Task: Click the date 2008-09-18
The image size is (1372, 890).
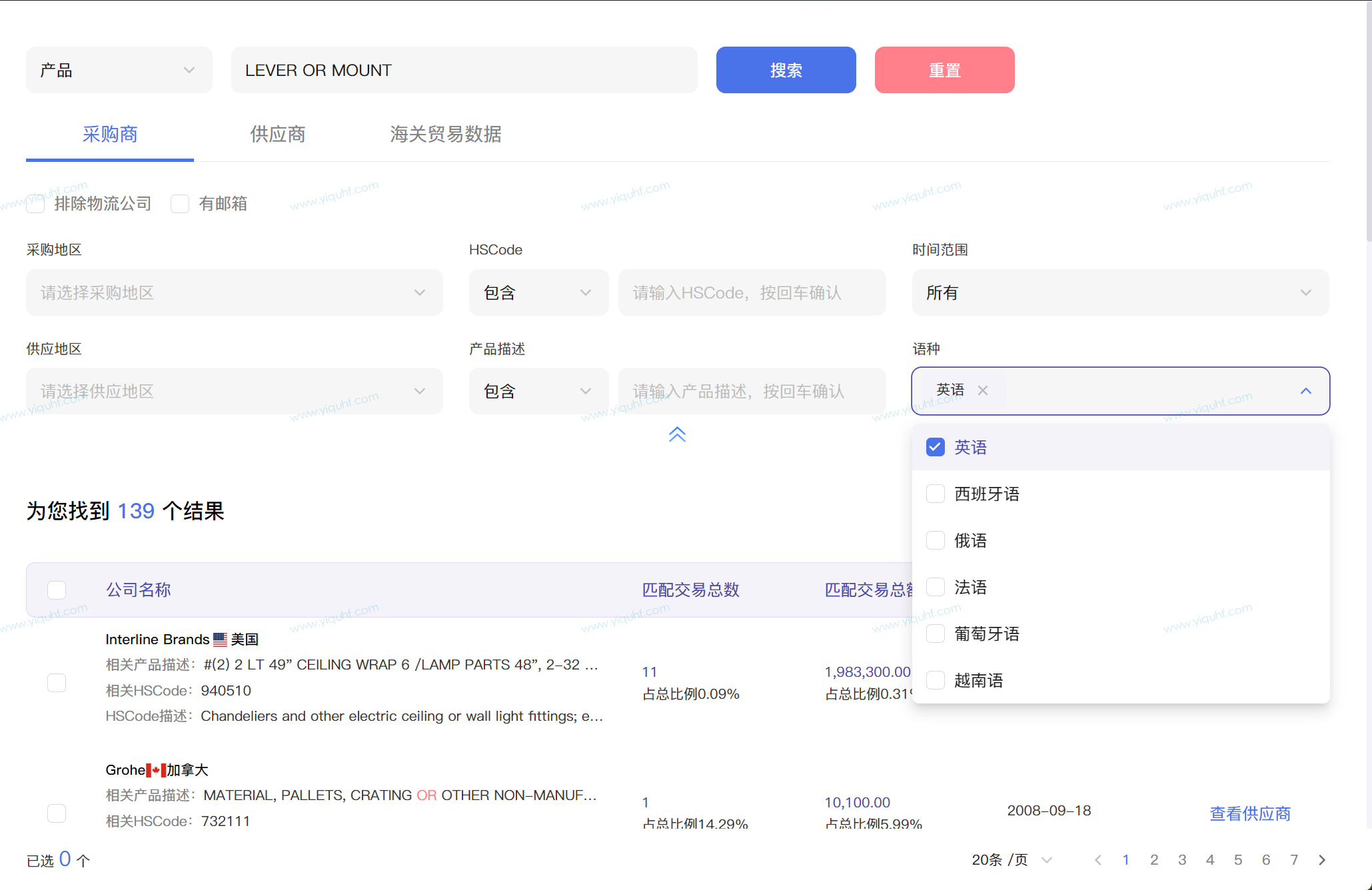Action: [1049, 811]
